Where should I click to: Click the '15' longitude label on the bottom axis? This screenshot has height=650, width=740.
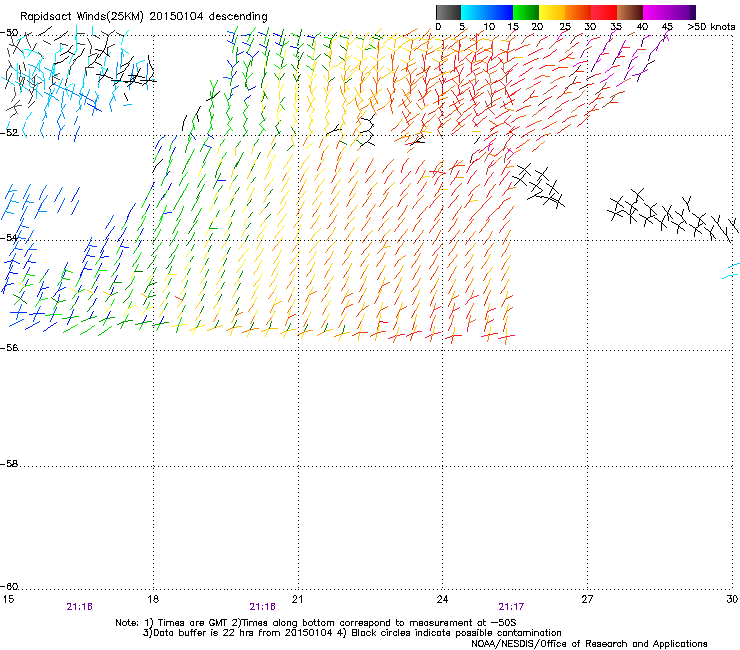(x=8, y=599)
